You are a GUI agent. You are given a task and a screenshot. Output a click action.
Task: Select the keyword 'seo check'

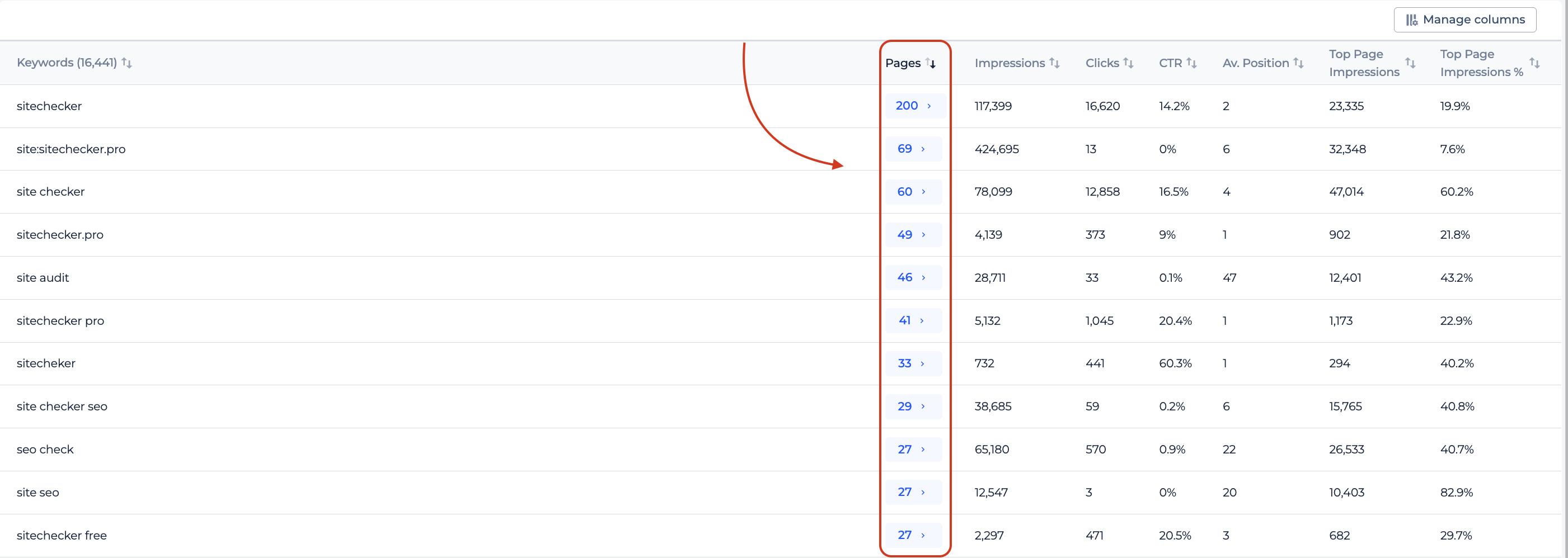[x=45, y=449]
